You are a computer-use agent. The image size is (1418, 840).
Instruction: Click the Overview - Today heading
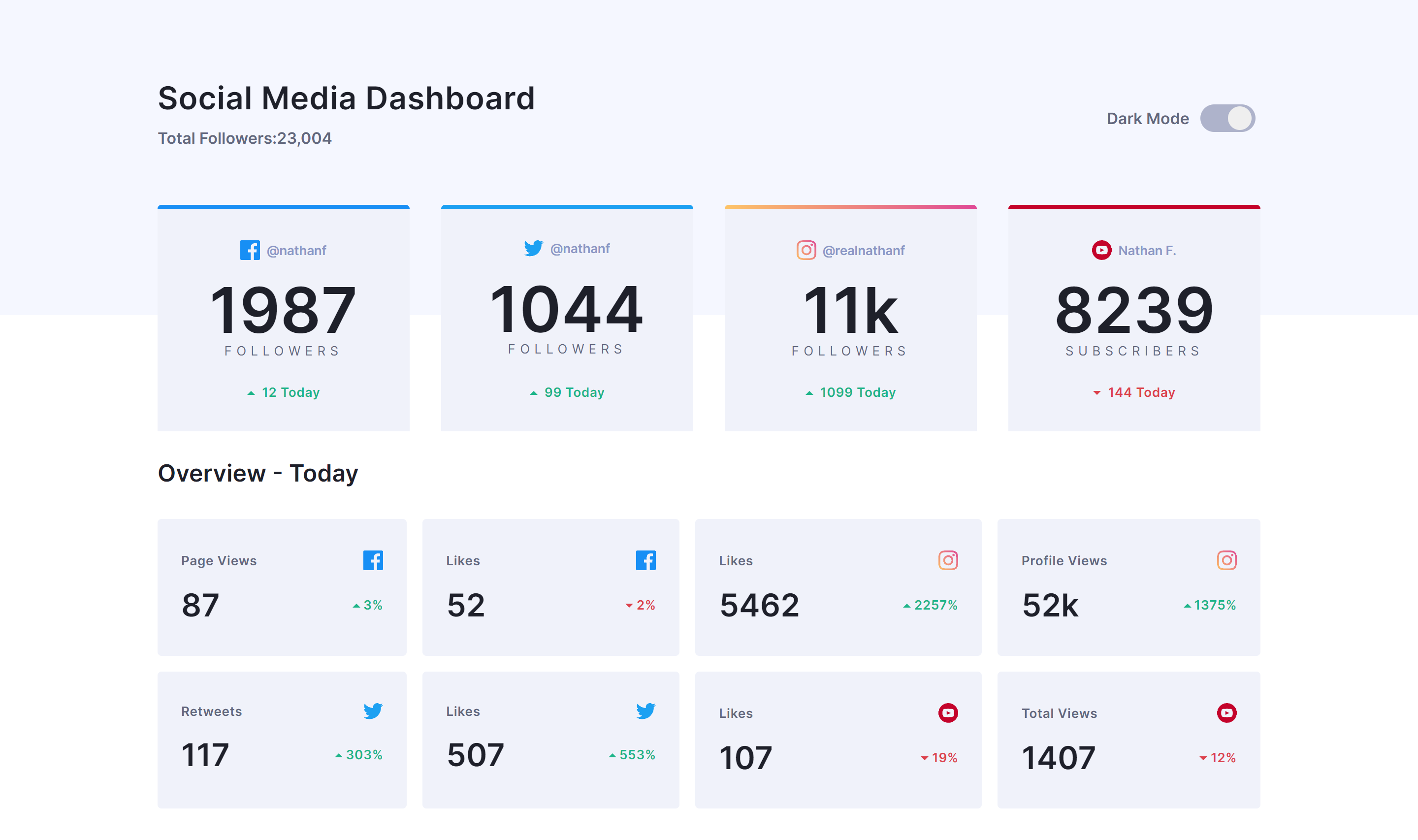[258, 473]
